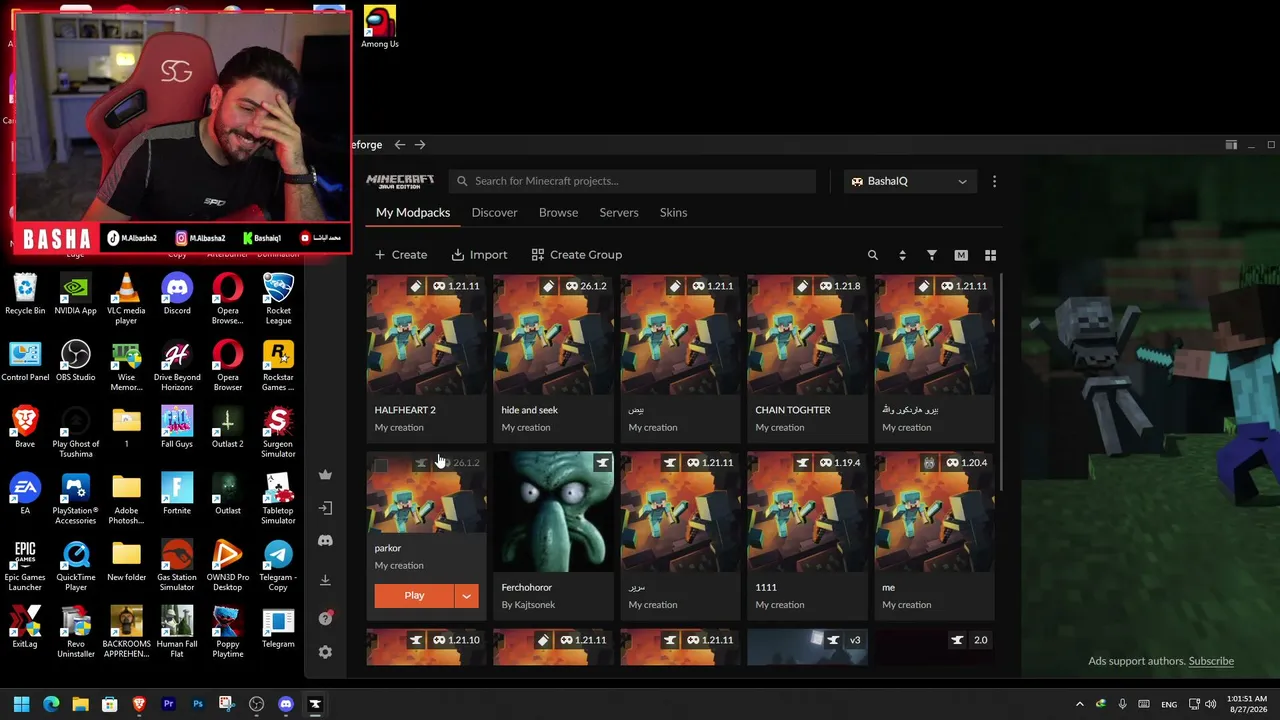The image size is (1280, 720).
Task: Launch OBS Studio from the desktop
Action: coord(76,361)
